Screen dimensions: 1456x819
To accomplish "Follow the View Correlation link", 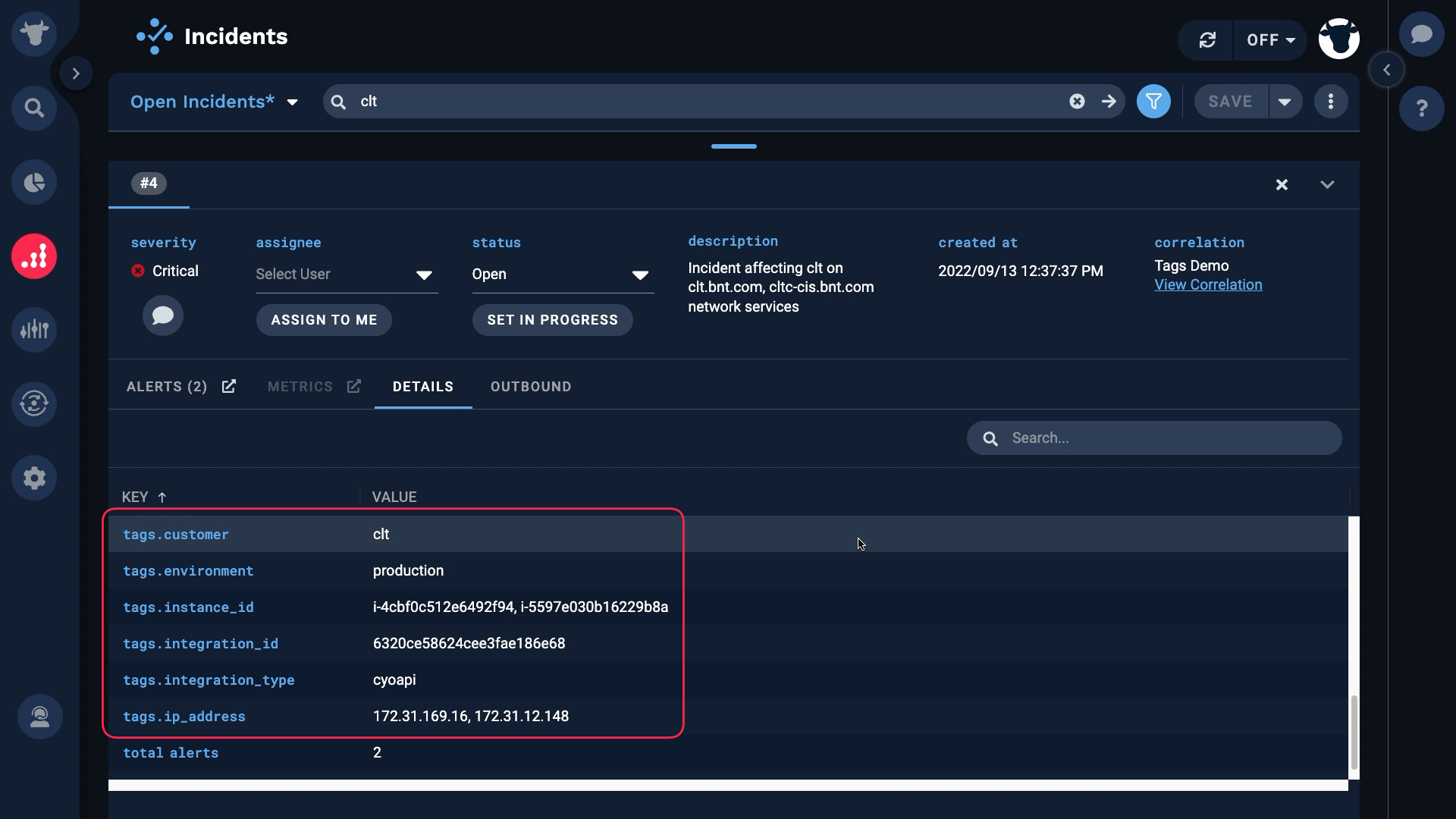I will coord(1208,285).
